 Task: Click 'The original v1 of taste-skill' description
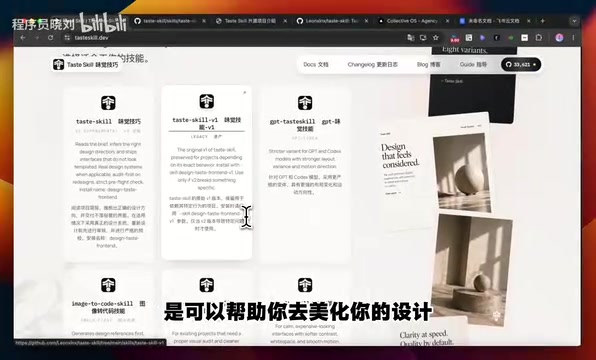tap(207, 168)
